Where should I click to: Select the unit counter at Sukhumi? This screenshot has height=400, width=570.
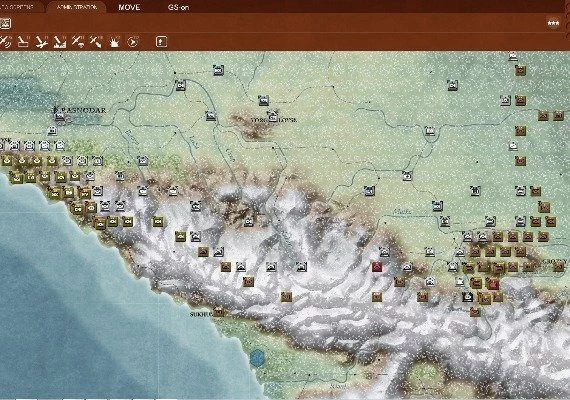tap(218, 312)
